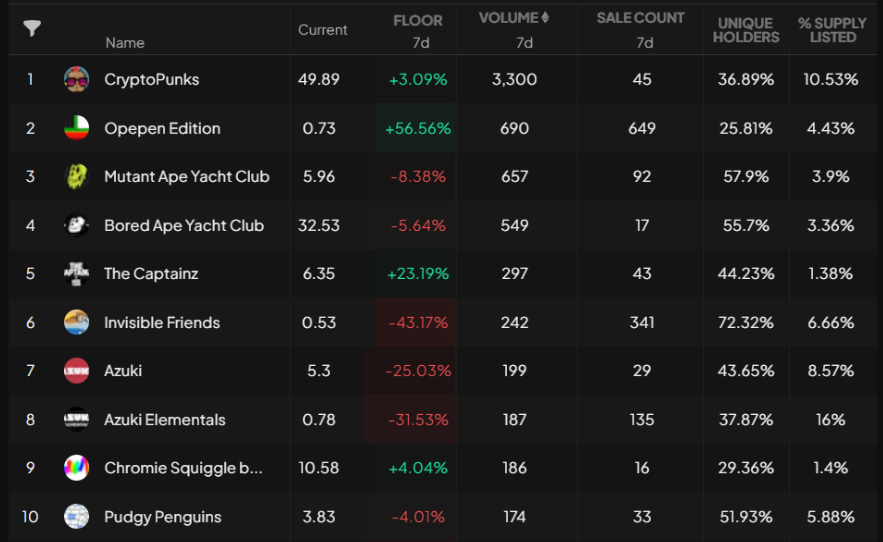Click The Captainz supply listed 1.38%
Screen dimensions: 883x542
(831, 274)
